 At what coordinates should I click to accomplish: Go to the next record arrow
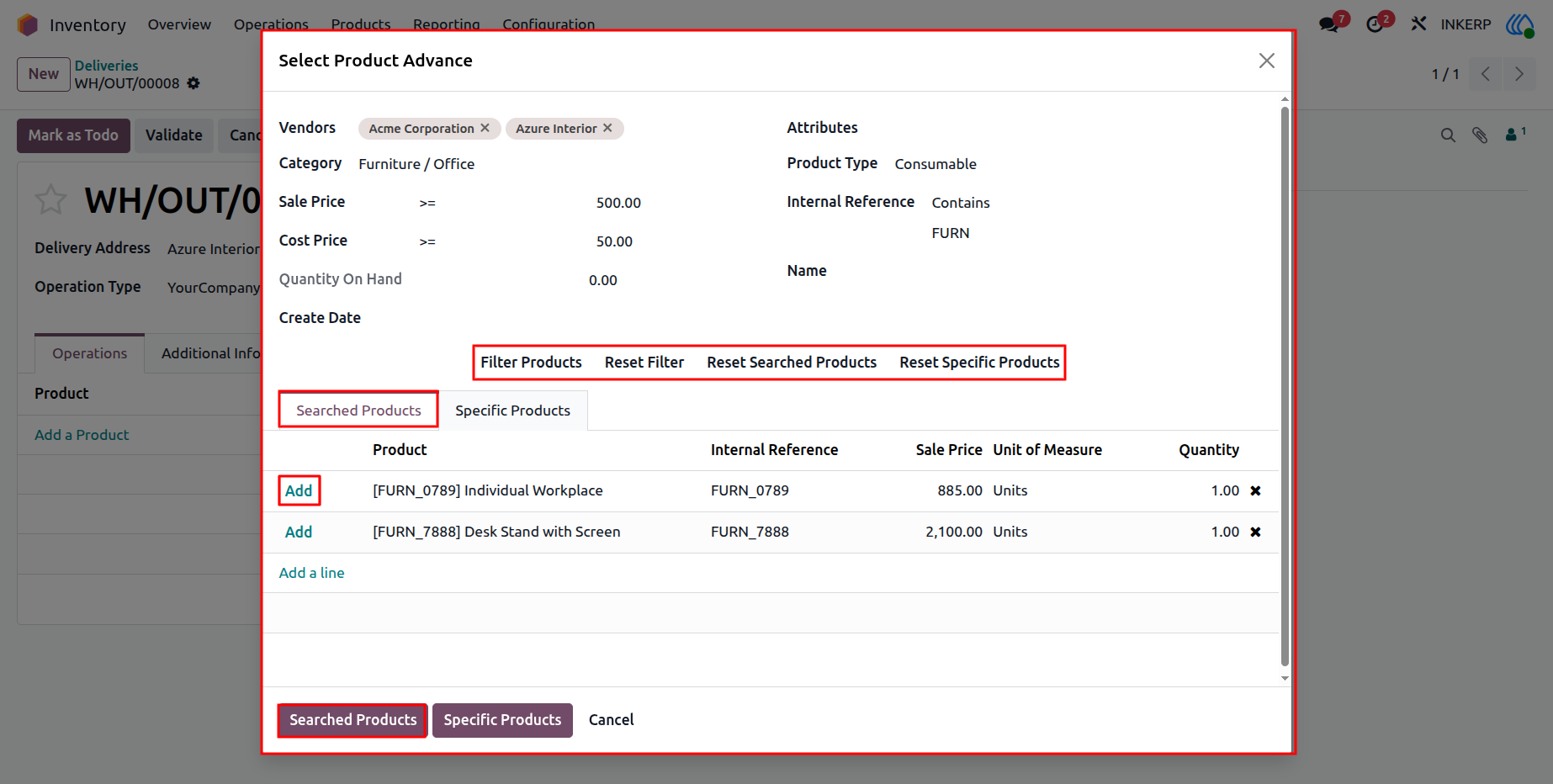click(1519, 74)
